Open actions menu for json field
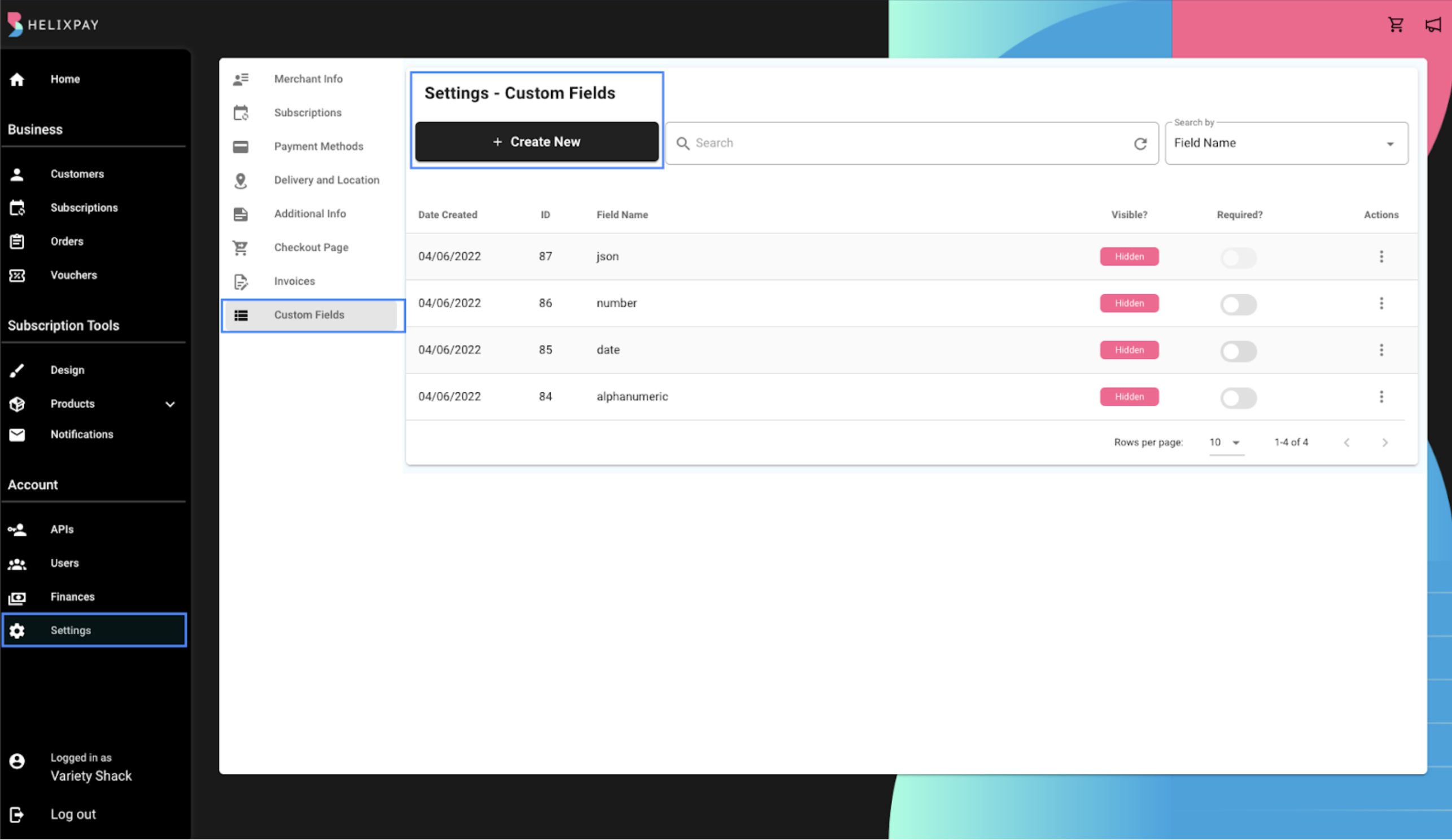The height and width of the screenshot is (840, 1452). coord(1380,257)
